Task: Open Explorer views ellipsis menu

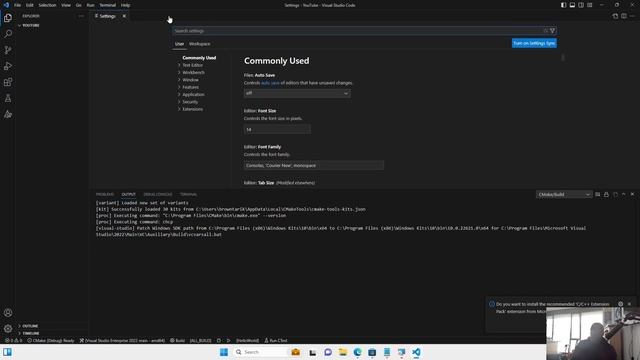Action: [81, 16]
